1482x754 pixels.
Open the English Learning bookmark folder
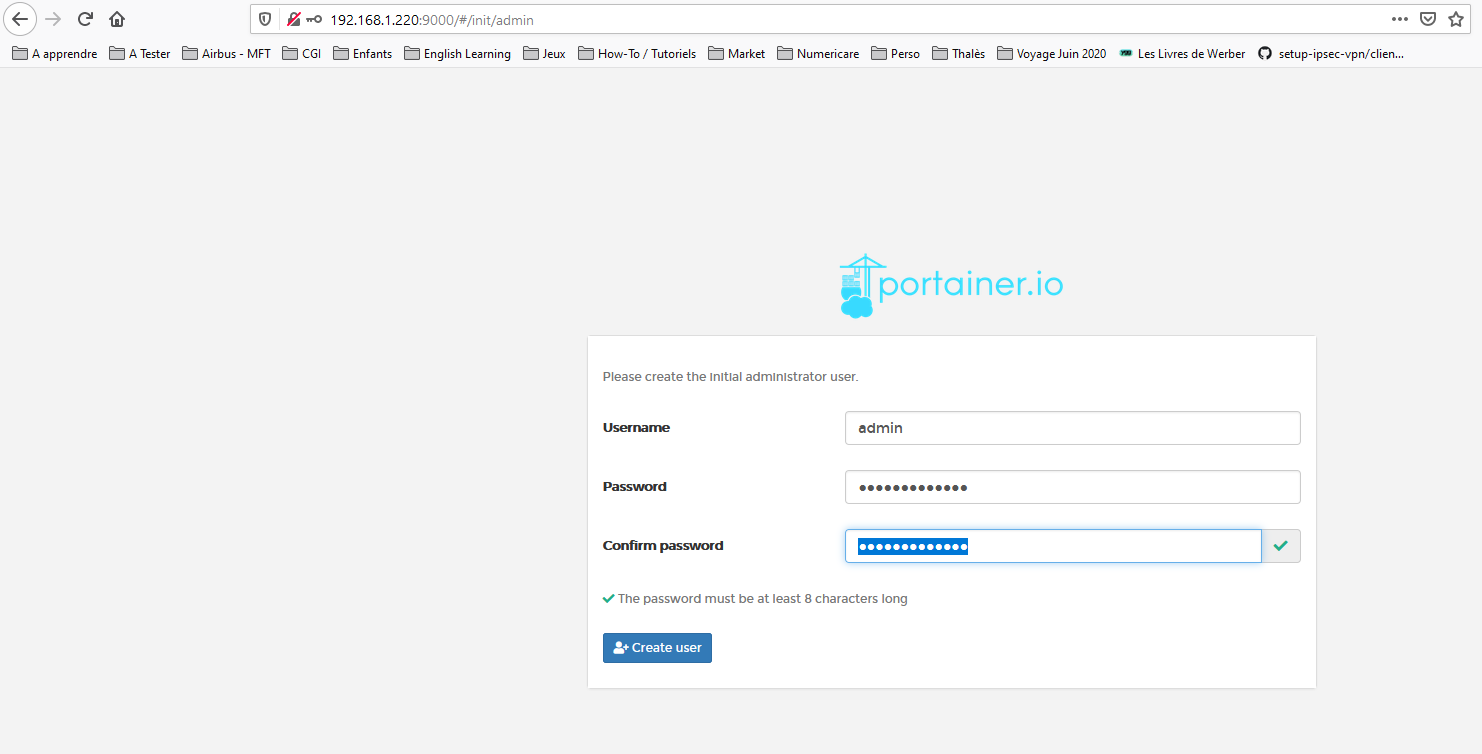point(458,54)
